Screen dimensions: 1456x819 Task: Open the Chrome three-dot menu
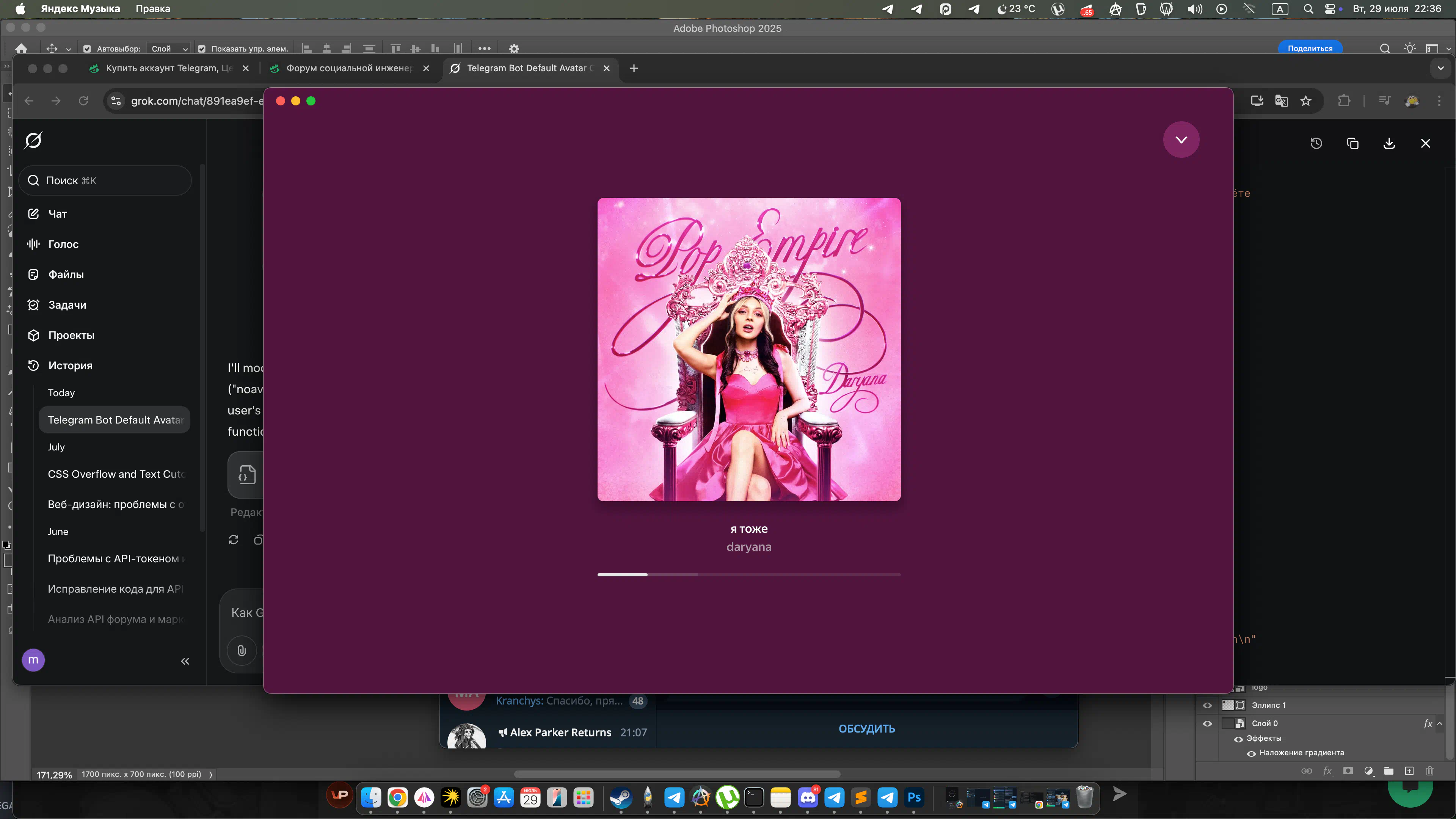tap(1439, 100)
